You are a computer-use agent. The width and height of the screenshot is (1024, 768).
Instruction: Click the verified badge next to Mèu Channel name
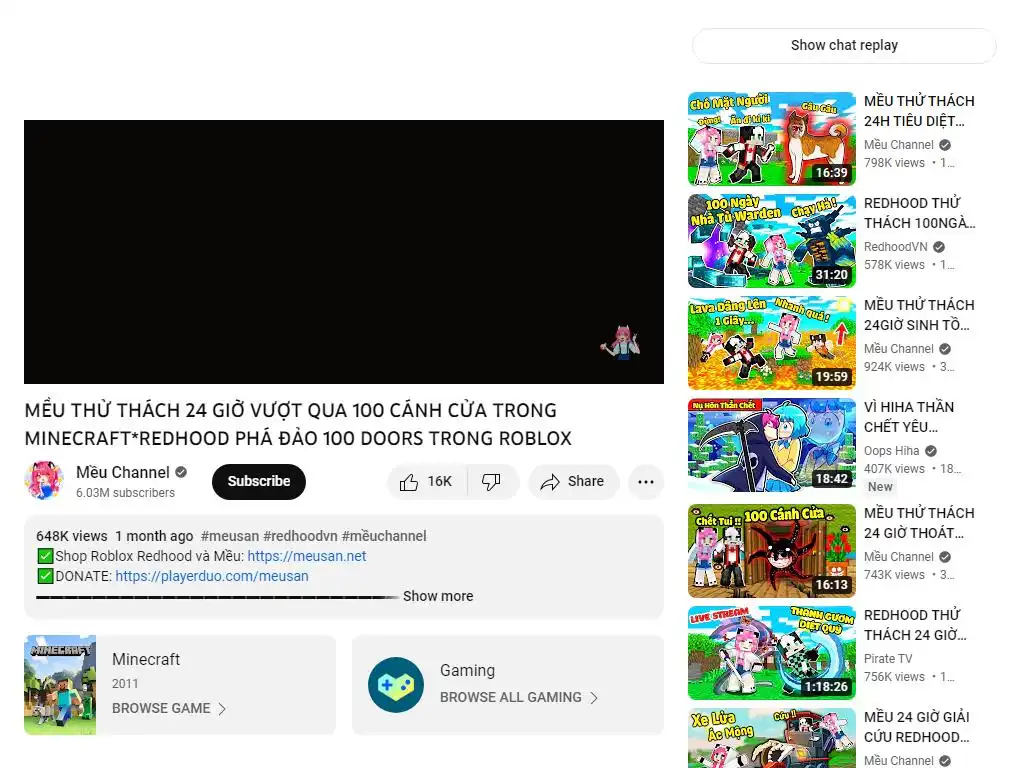[x=181, y=472]
